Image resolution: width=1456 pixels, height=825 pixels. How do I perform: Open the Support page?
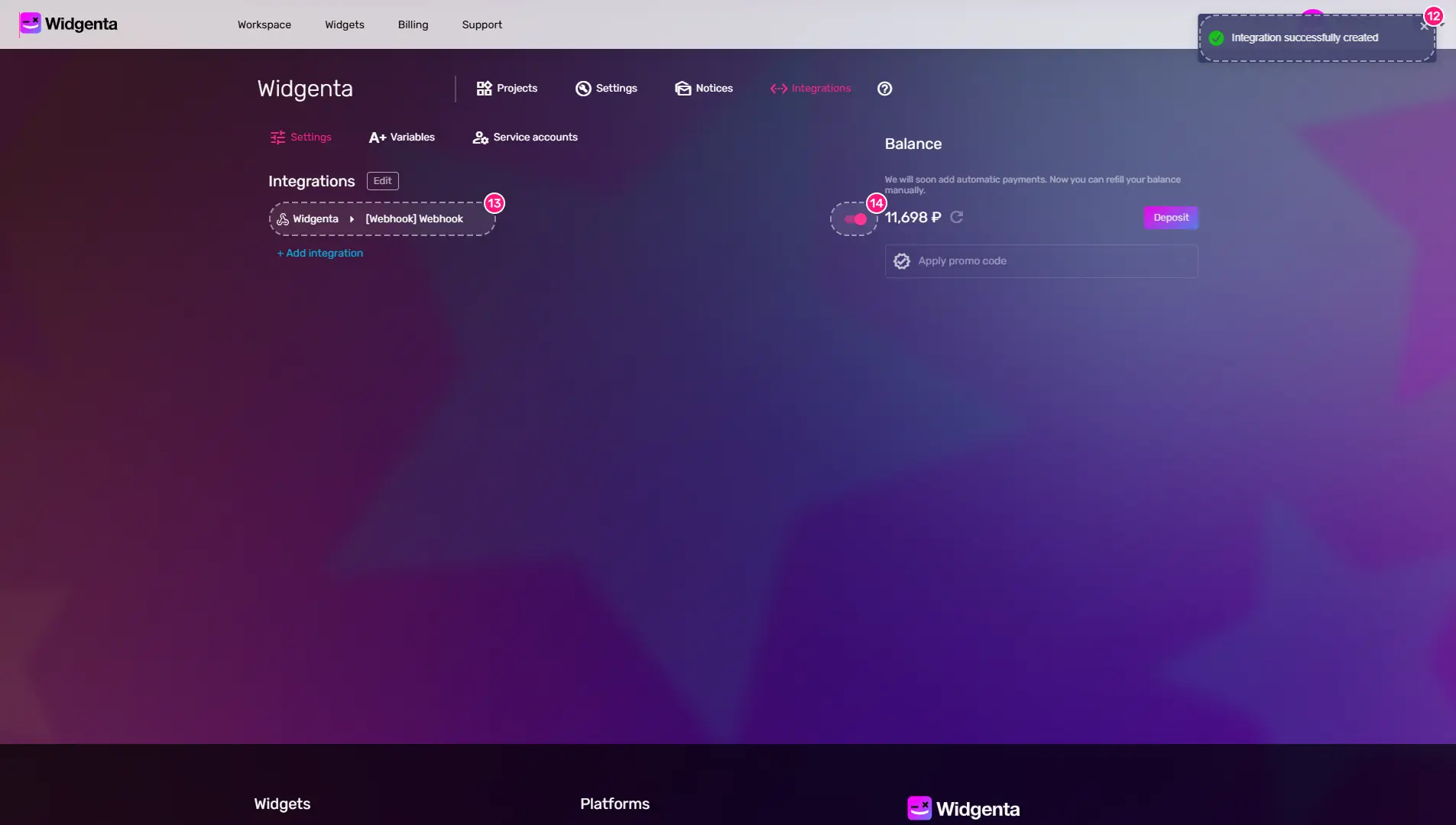(x=482, y=24)
